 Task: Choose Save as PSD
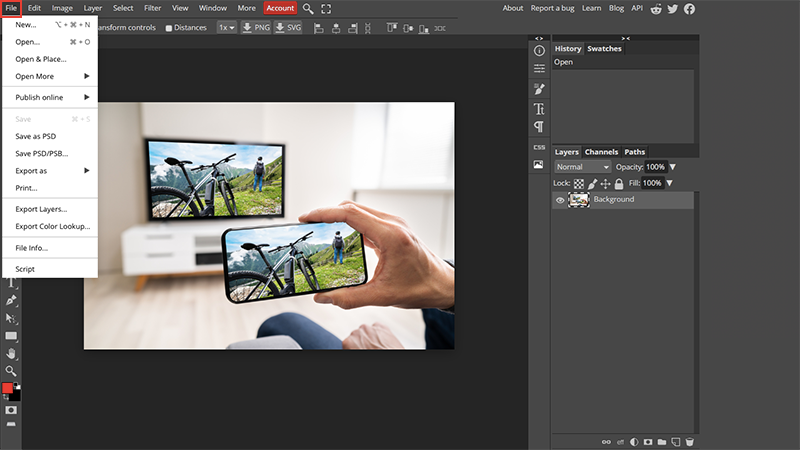tap(50, 136)
